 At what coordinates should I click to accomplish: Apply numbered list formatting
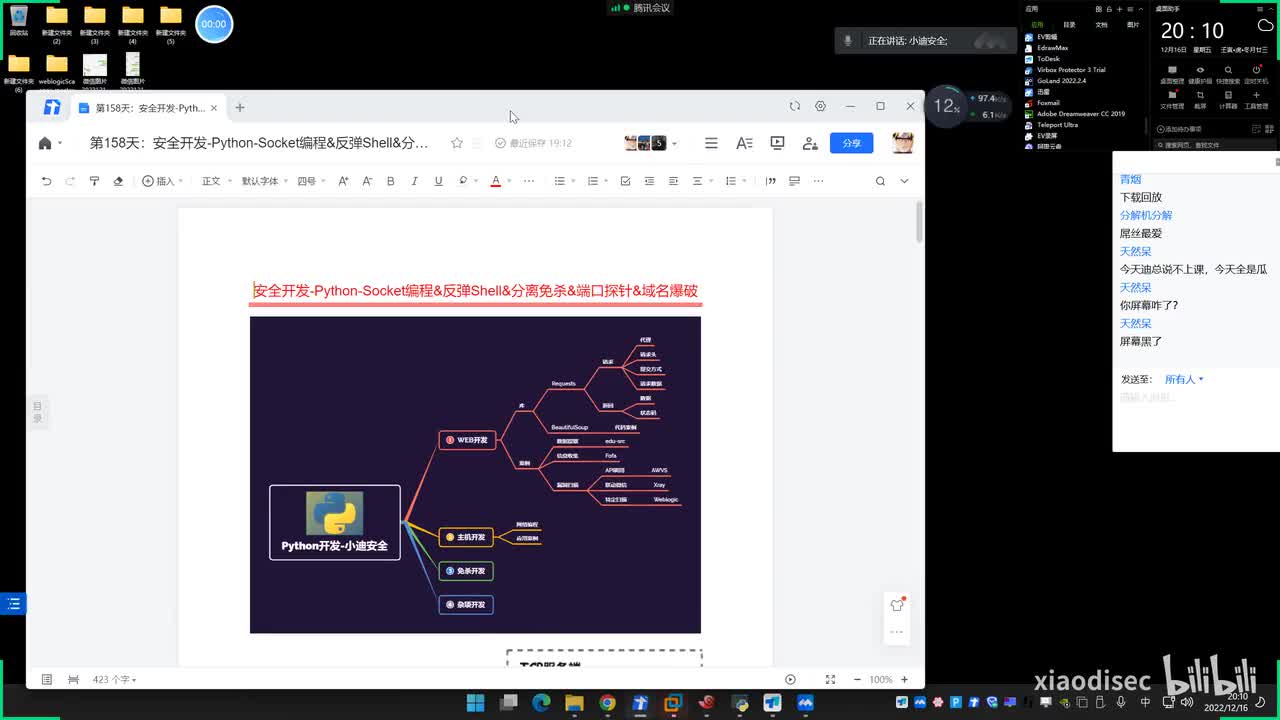coord(593,181)
